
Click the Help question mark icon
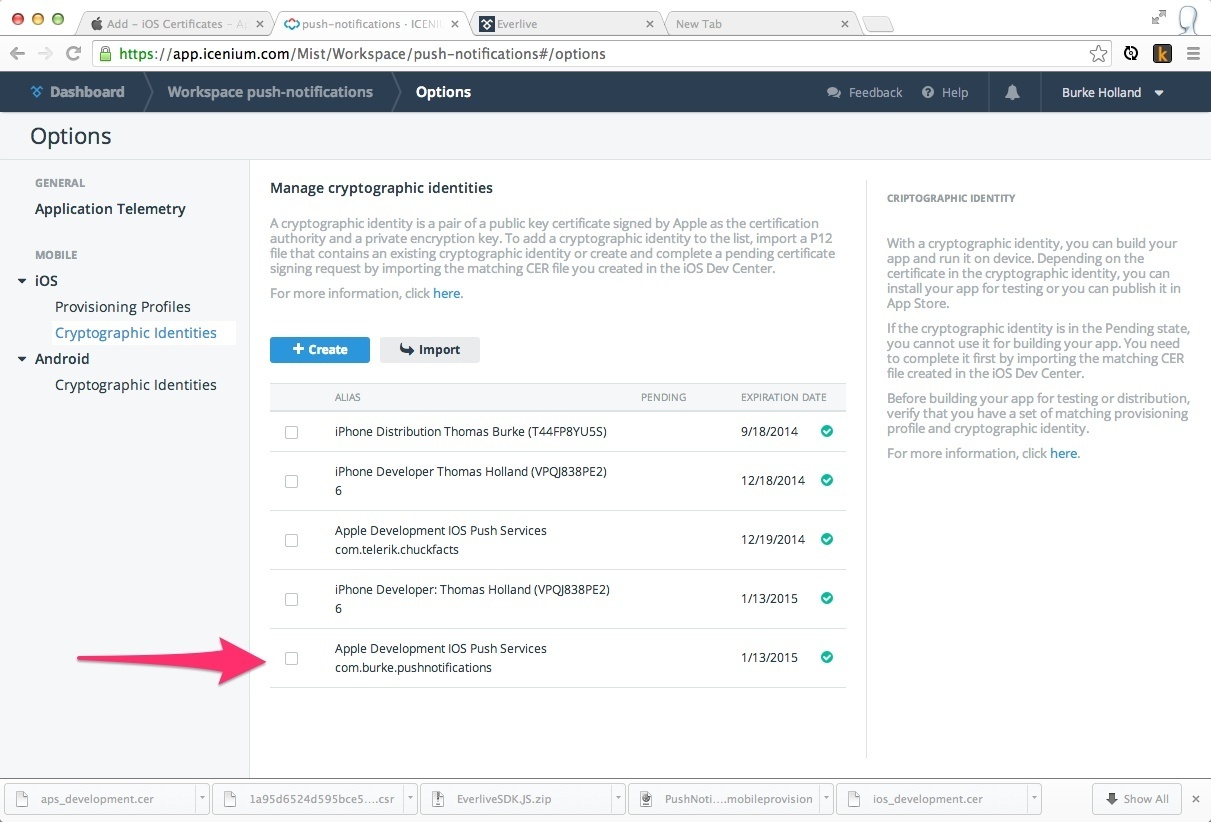click(x=928, y=92)
